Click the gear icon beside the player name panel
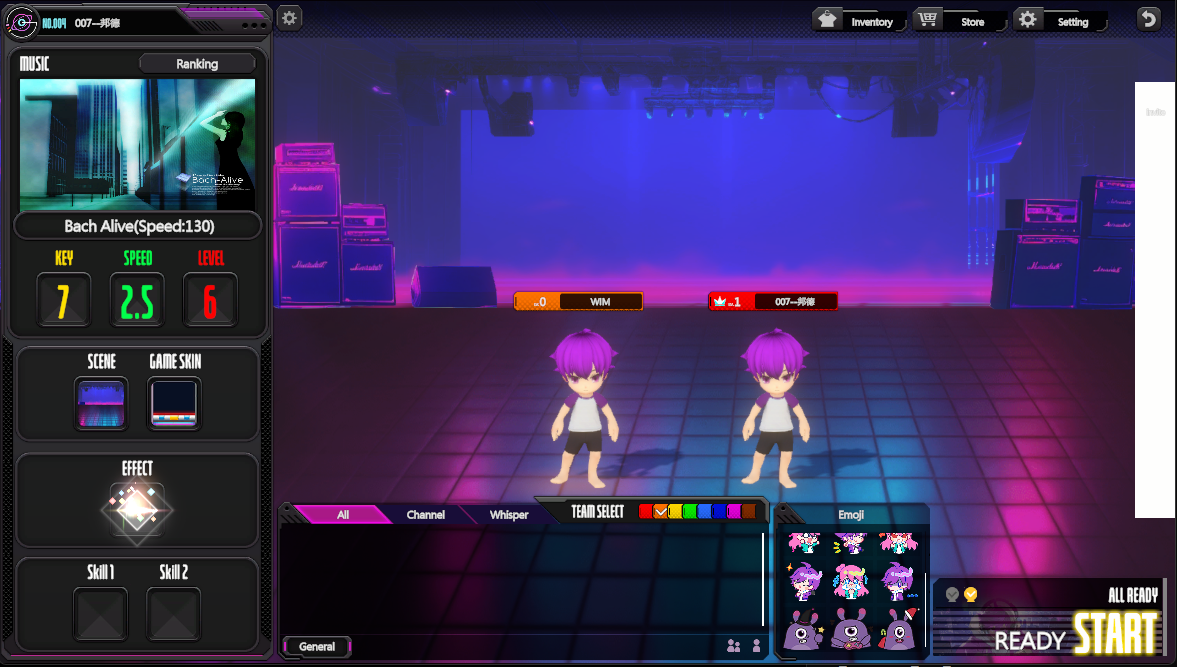 [289, 17]
